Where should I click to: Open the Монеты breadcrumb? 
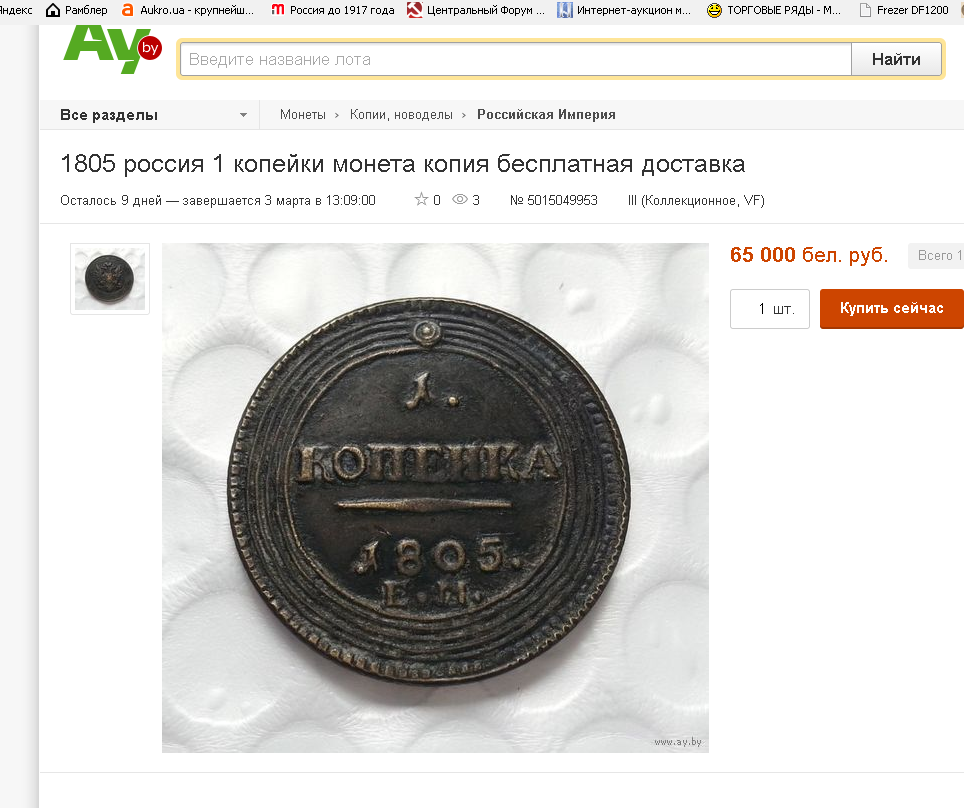302,114
